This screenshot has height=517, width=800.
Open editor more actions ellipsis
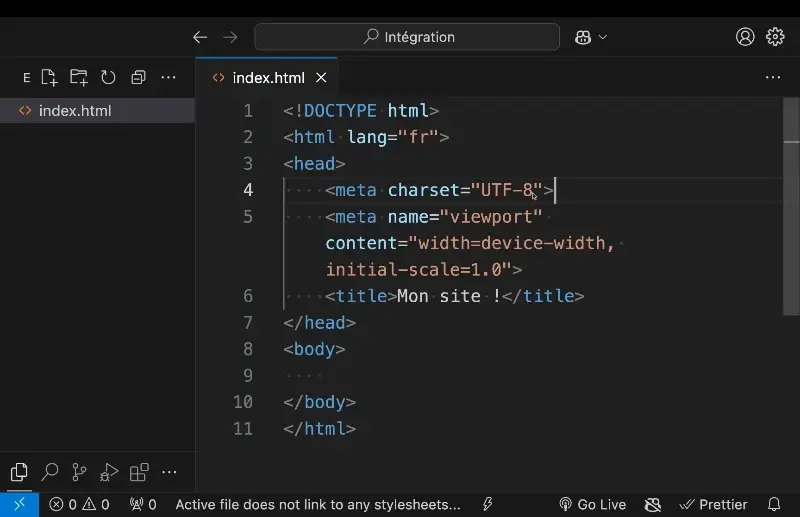click(x=773, y=78)
